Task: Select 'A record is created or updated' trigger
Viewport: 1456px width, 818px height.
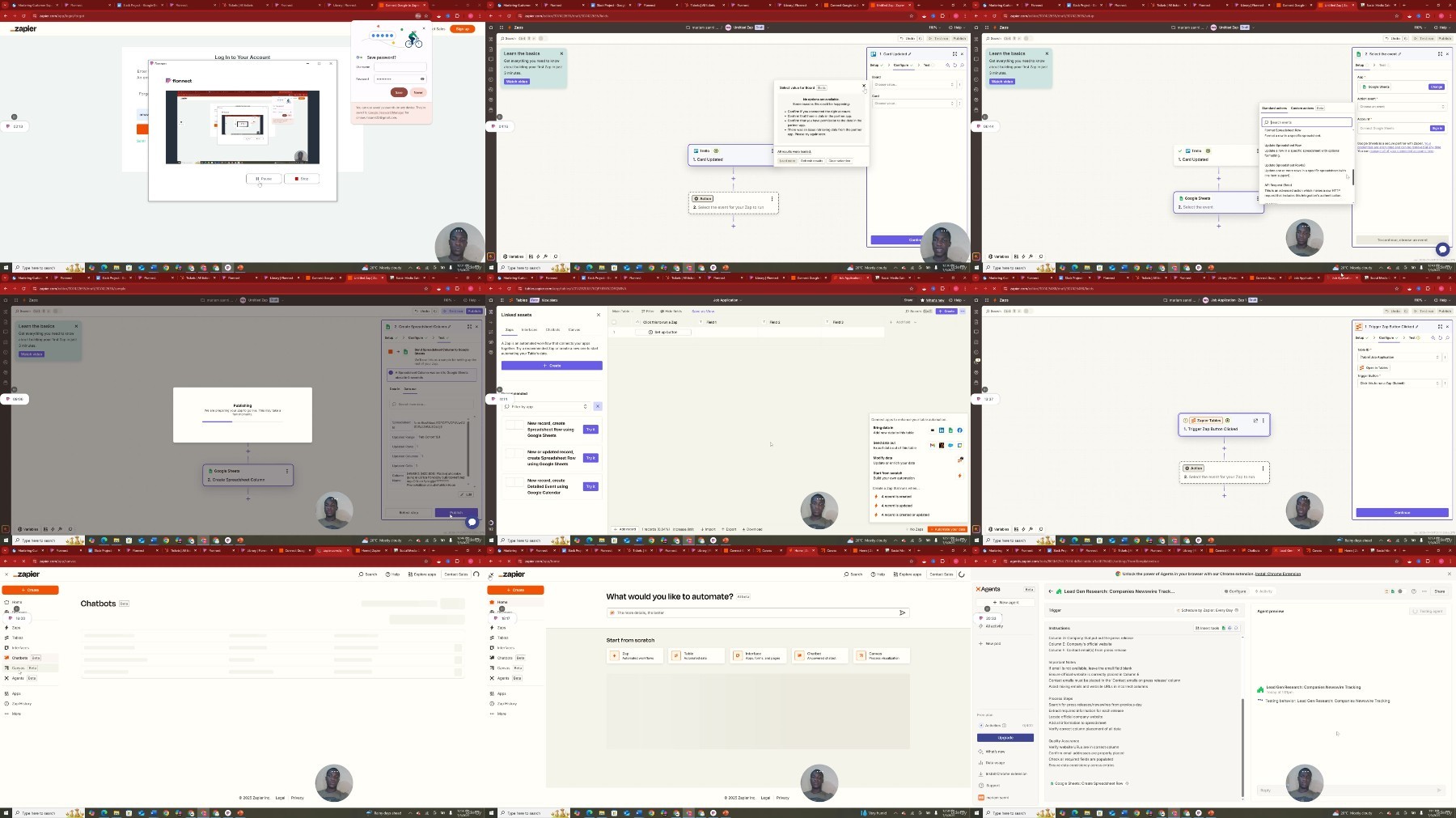Action: coord(905,515)
